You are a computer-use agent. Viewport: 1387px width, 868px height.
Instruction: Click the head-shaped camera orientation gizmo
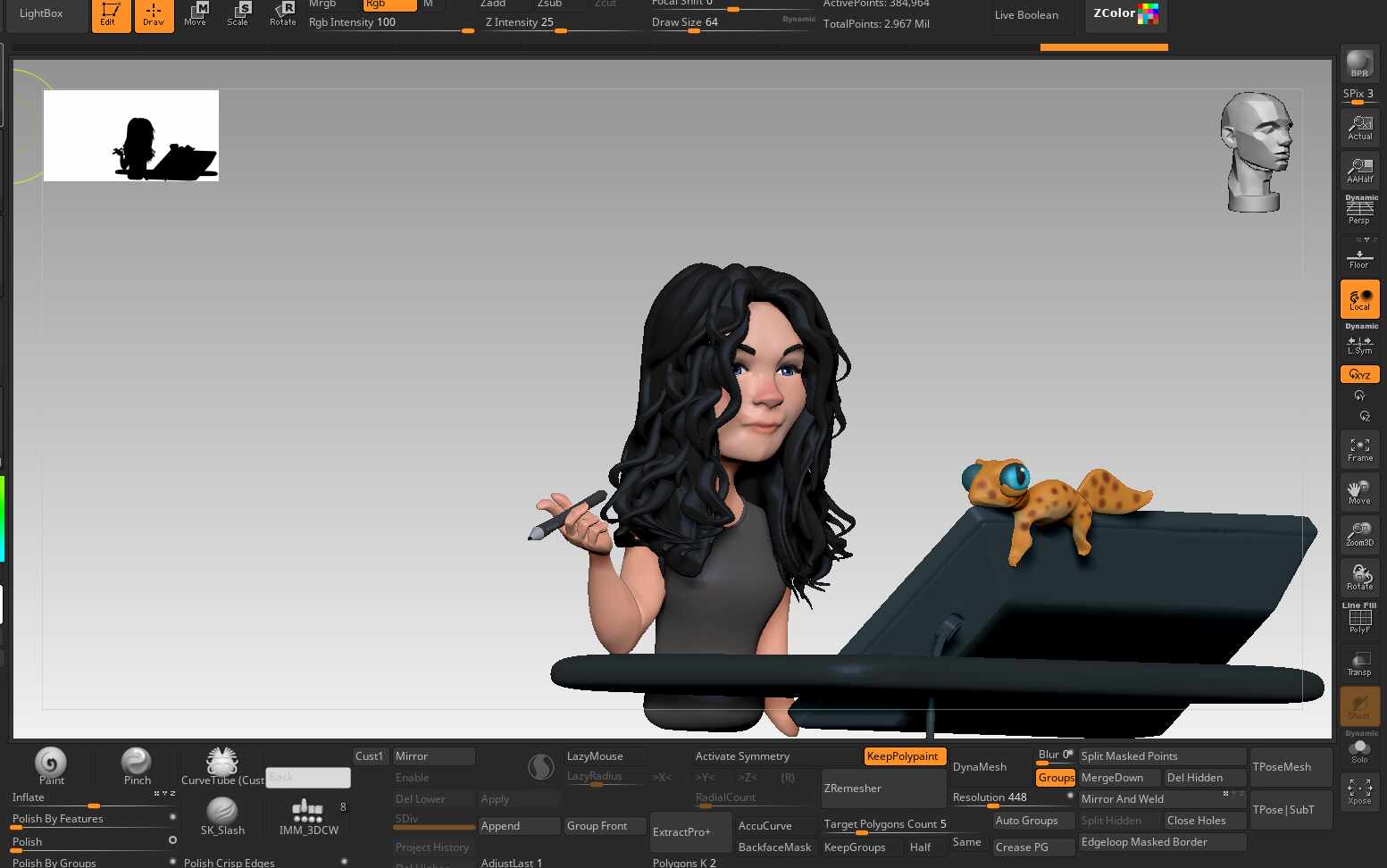point(1257,152)
